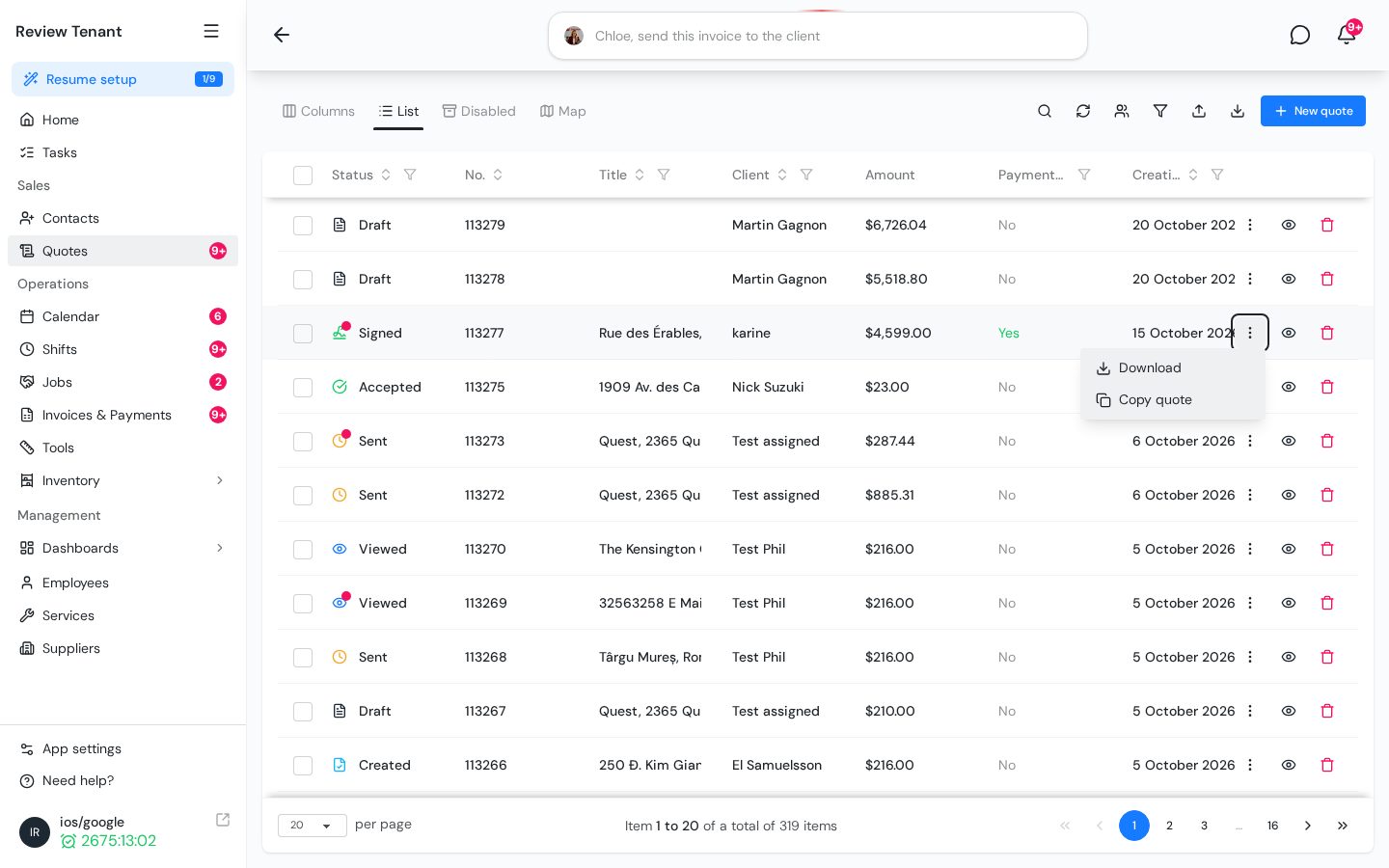Viewport: 1389px width, 868px height.
Task: View quote 113278 with eye icon
Action: (1289, 279)
